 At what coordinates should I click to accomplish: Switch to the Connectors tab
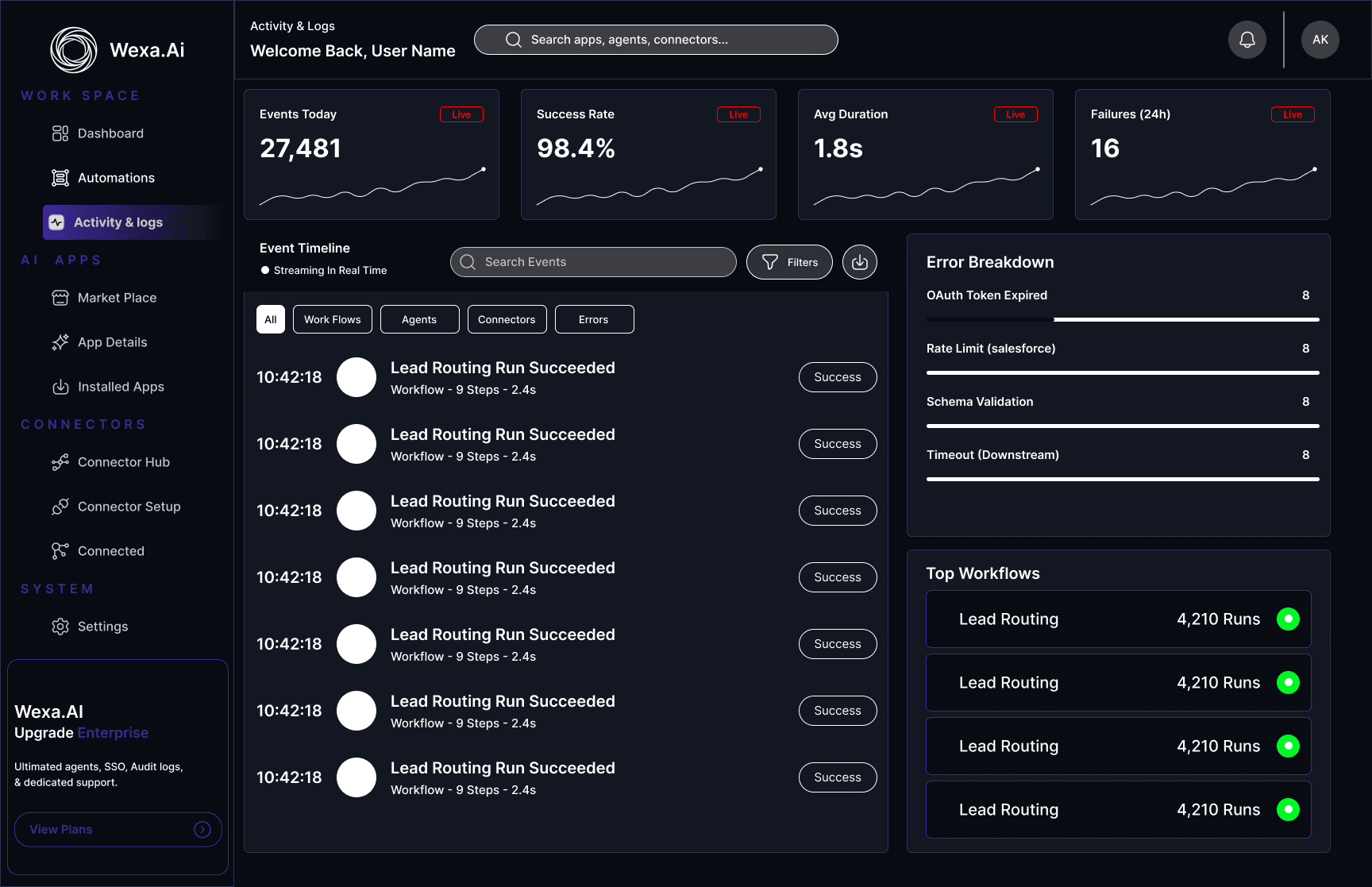pyautogui.click(x=507, y=319)
